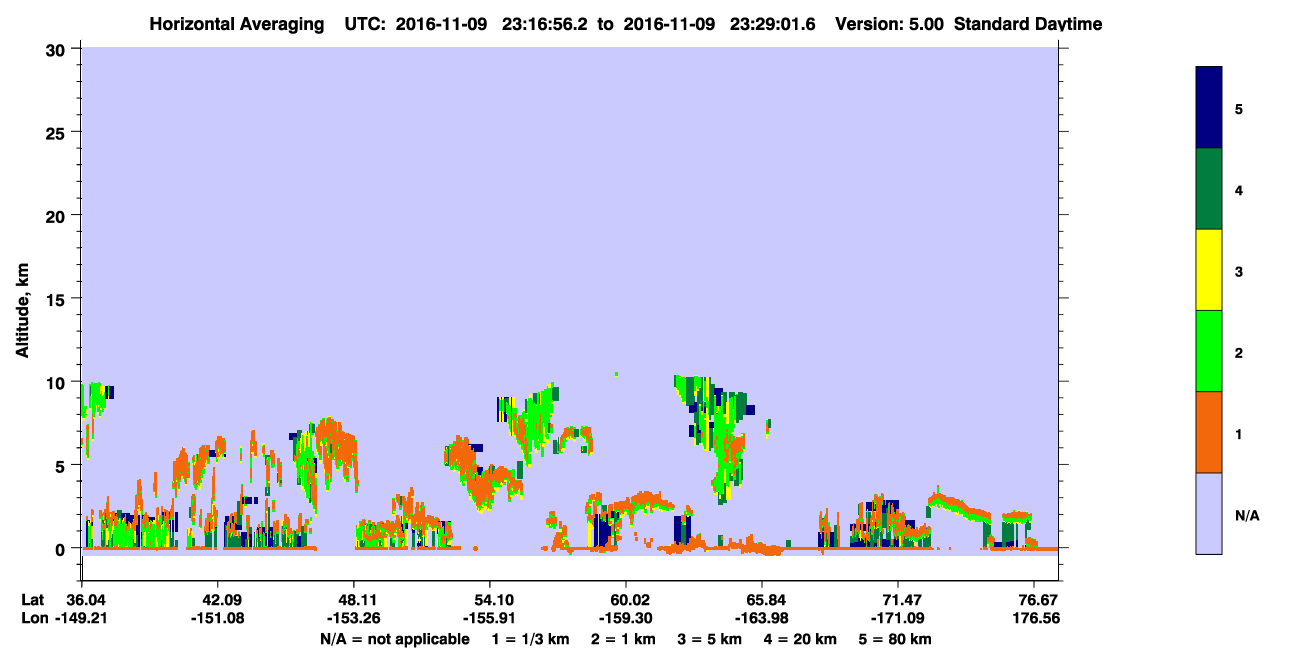
Task: Click the longitude value '-149.21'
Action: (82, 618)
